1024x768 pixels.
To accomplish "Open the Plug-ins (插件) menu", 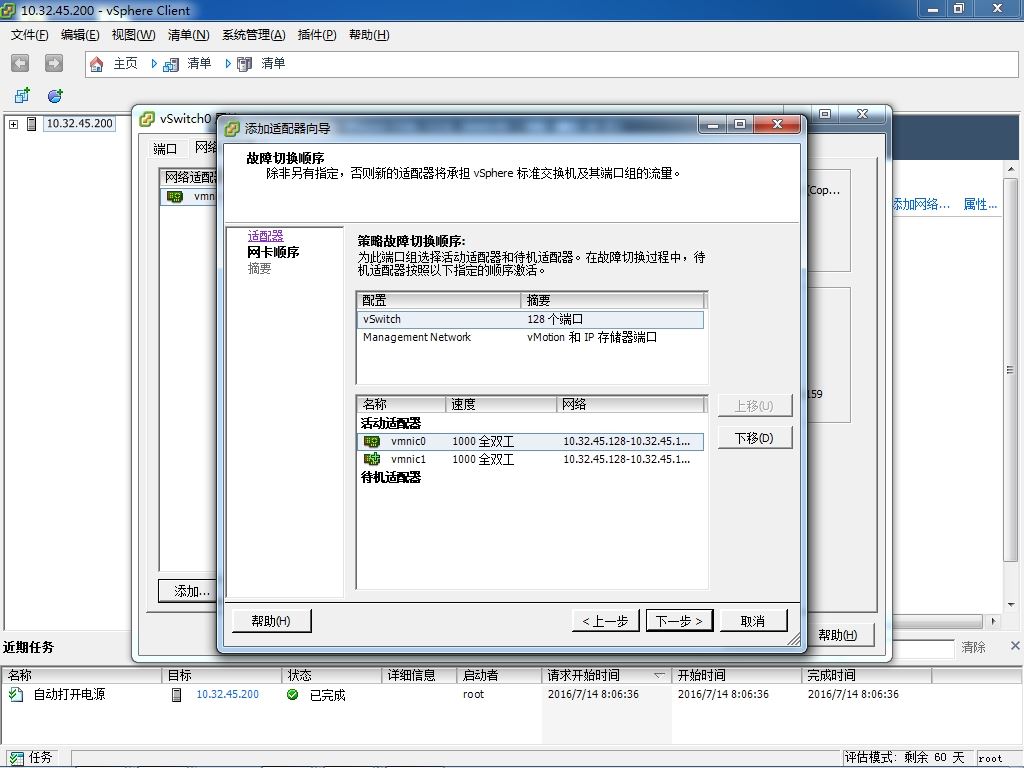I will tap(317, 35).
